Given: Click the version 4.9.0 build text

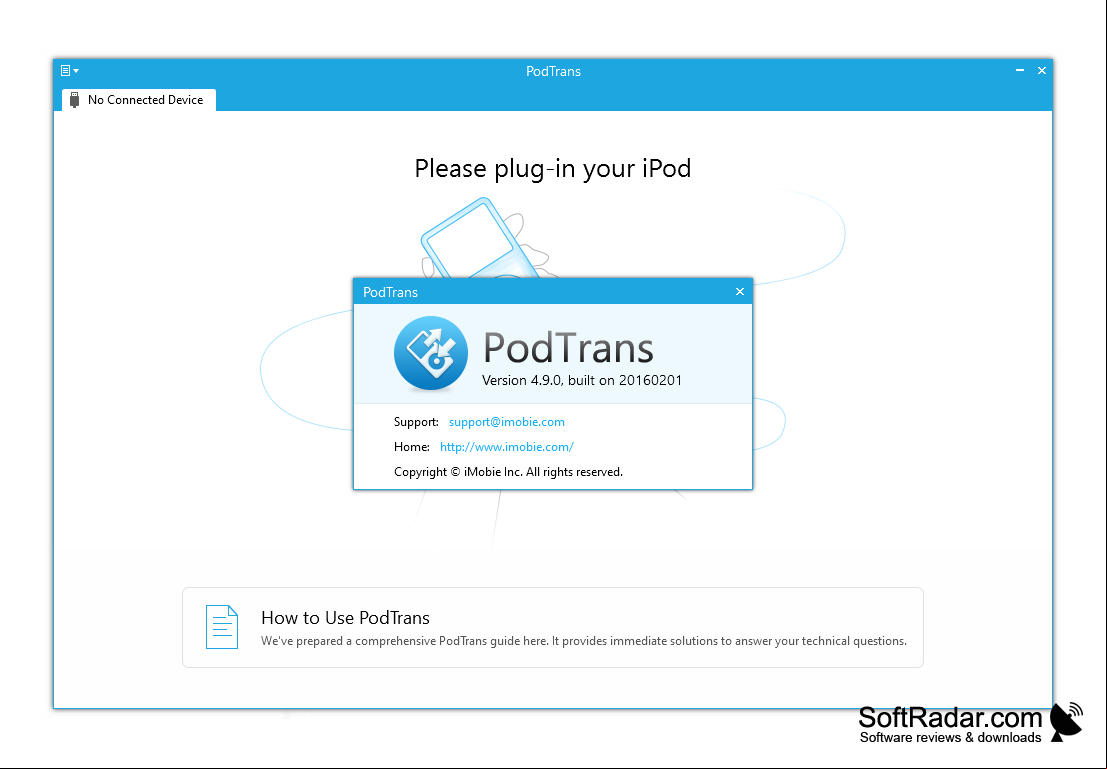Looking at the screenshot, I should pyautogui.click(x=582, y=380).
